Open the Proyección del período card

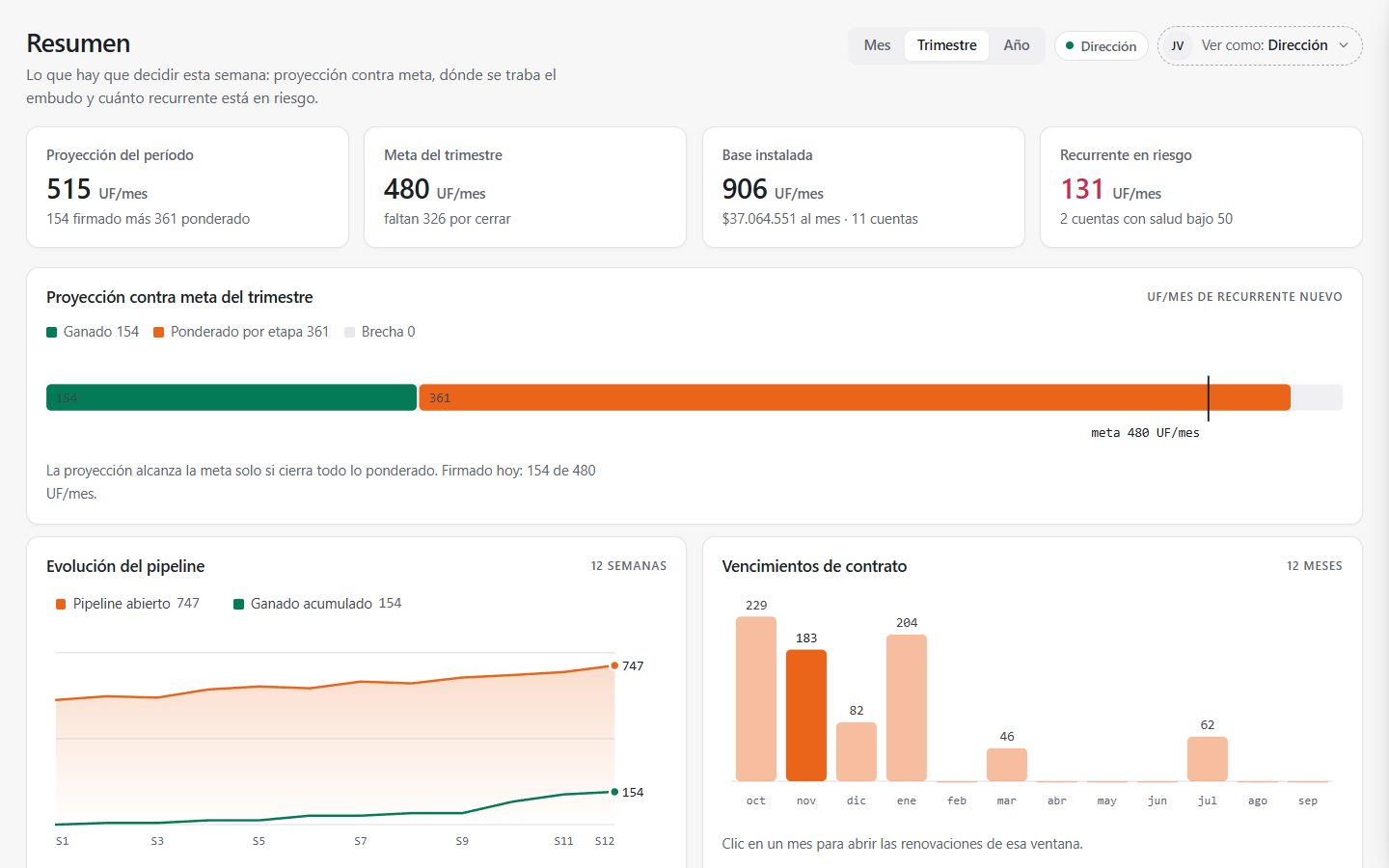tap(187, 187)
